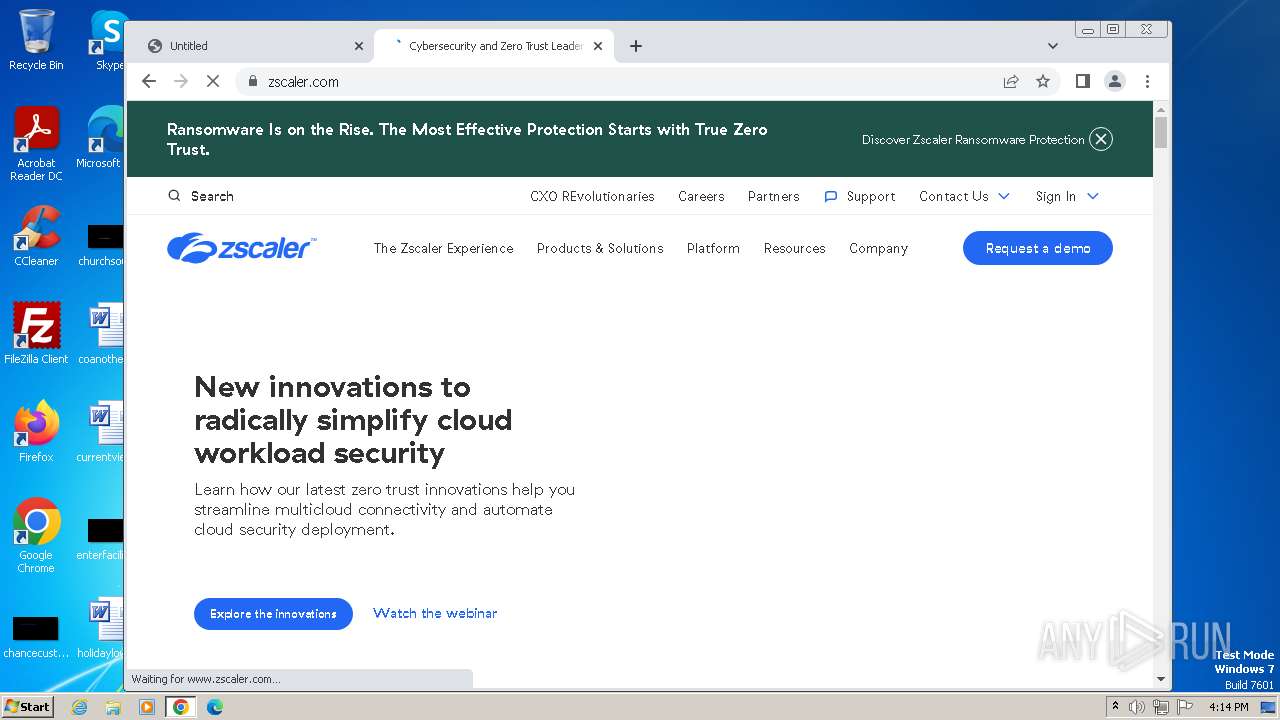The image size is (1280, 720).
Task: Open the tab search dropdown
Action: click(x=1052, y=46)
